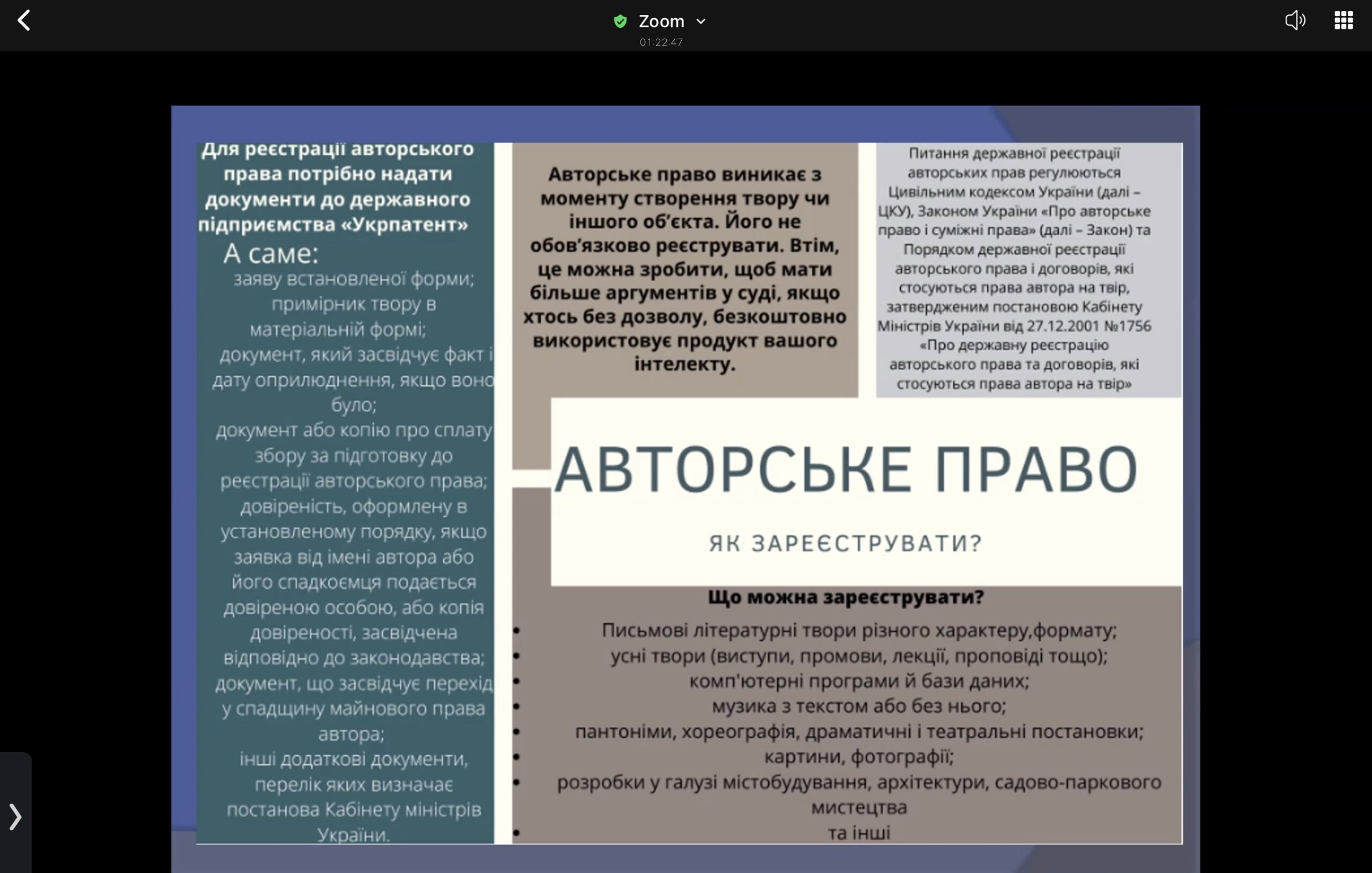Expand the side panel chevron at the left edge
This screenshot has height=873, width=1372.
click(16, 816)
